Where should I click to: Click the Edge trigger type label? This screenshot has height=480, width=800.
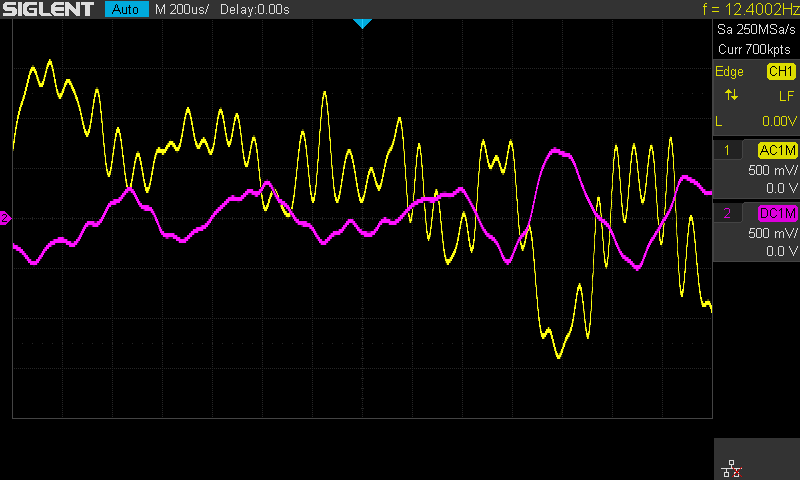point(729,71)
